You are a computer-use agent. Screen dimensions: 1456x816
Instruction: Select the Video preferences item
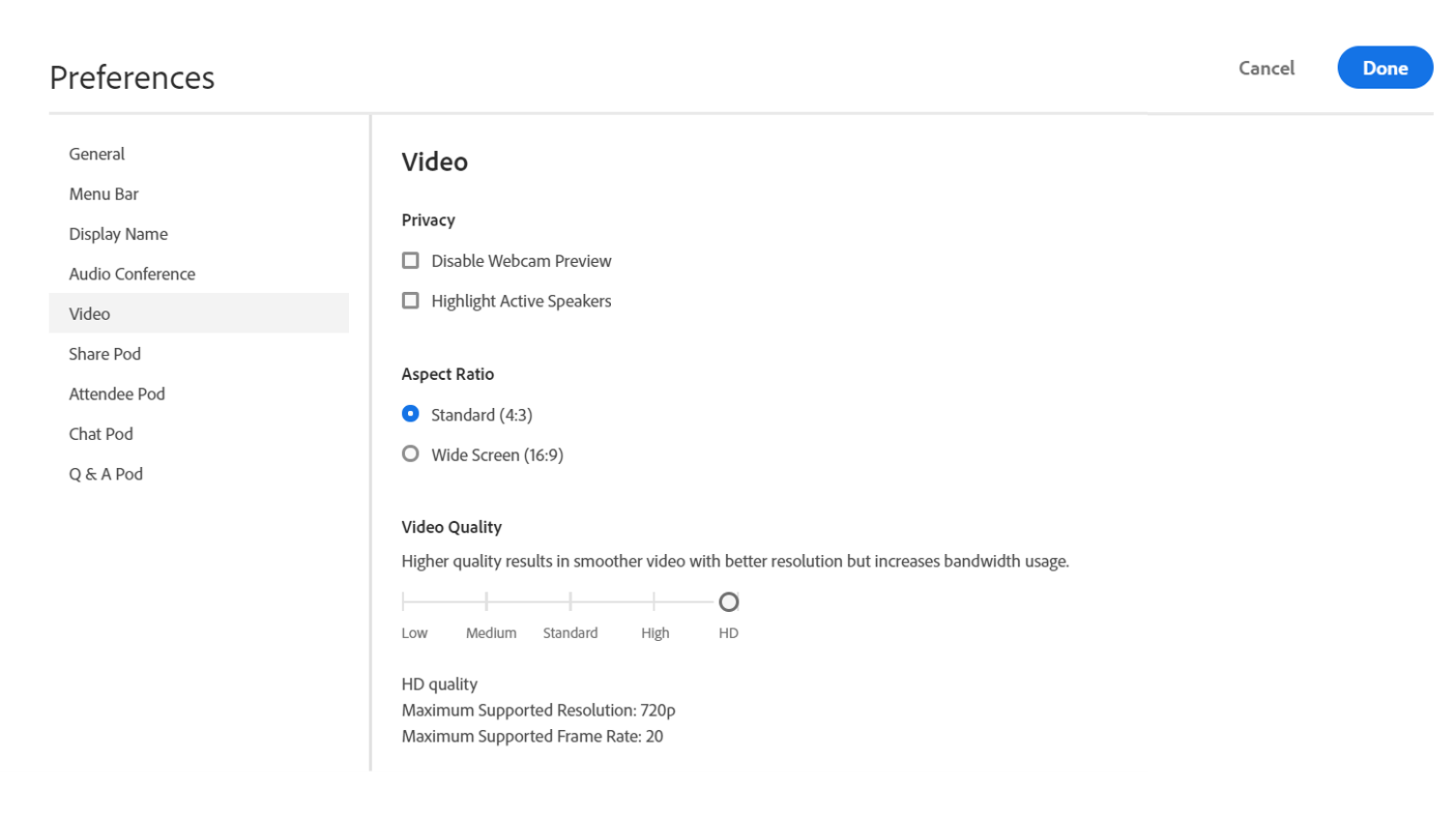coord(90,313)
